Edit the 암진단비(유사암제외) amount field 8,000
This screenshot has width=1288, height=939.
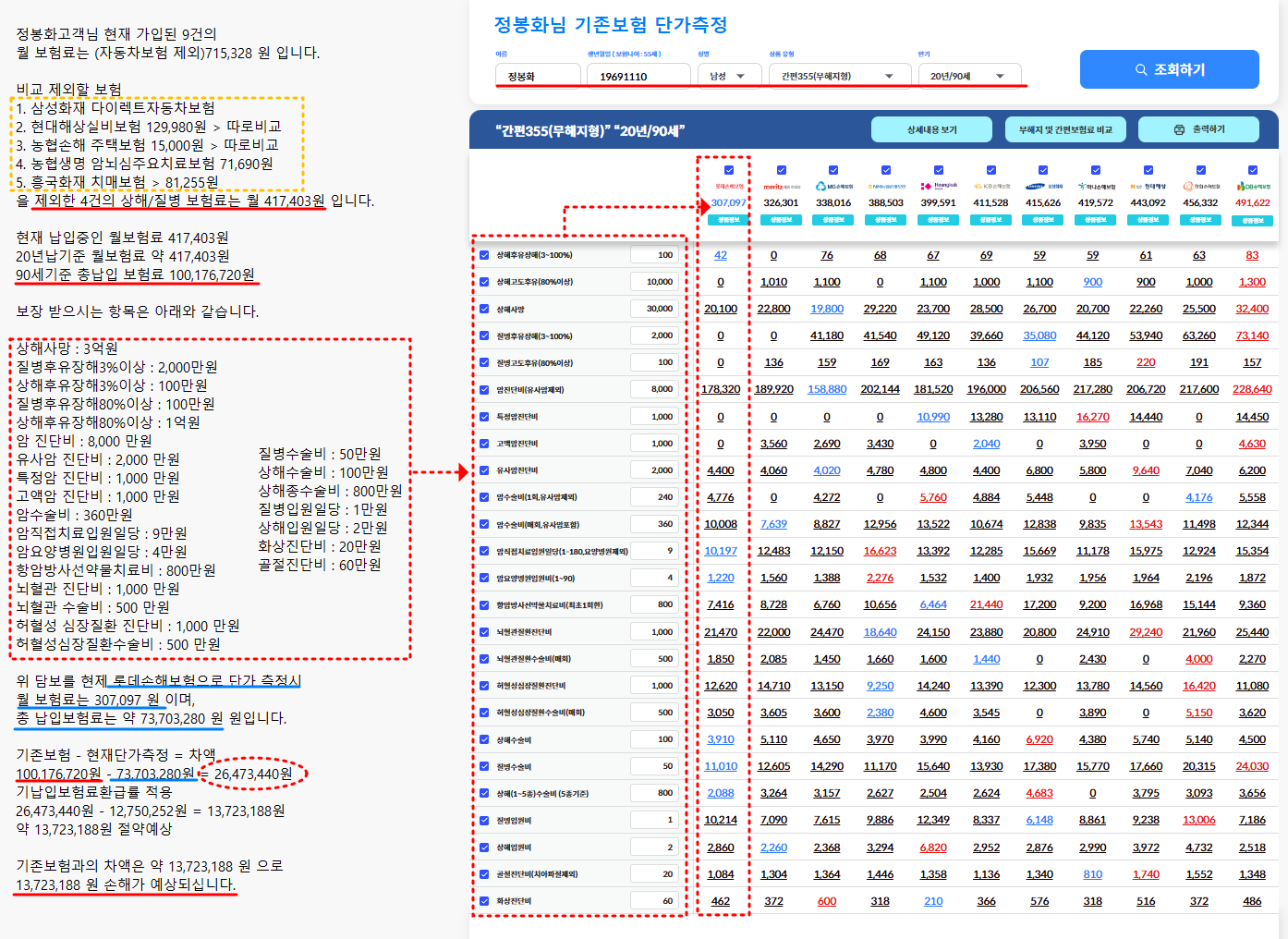click(654, 389)
